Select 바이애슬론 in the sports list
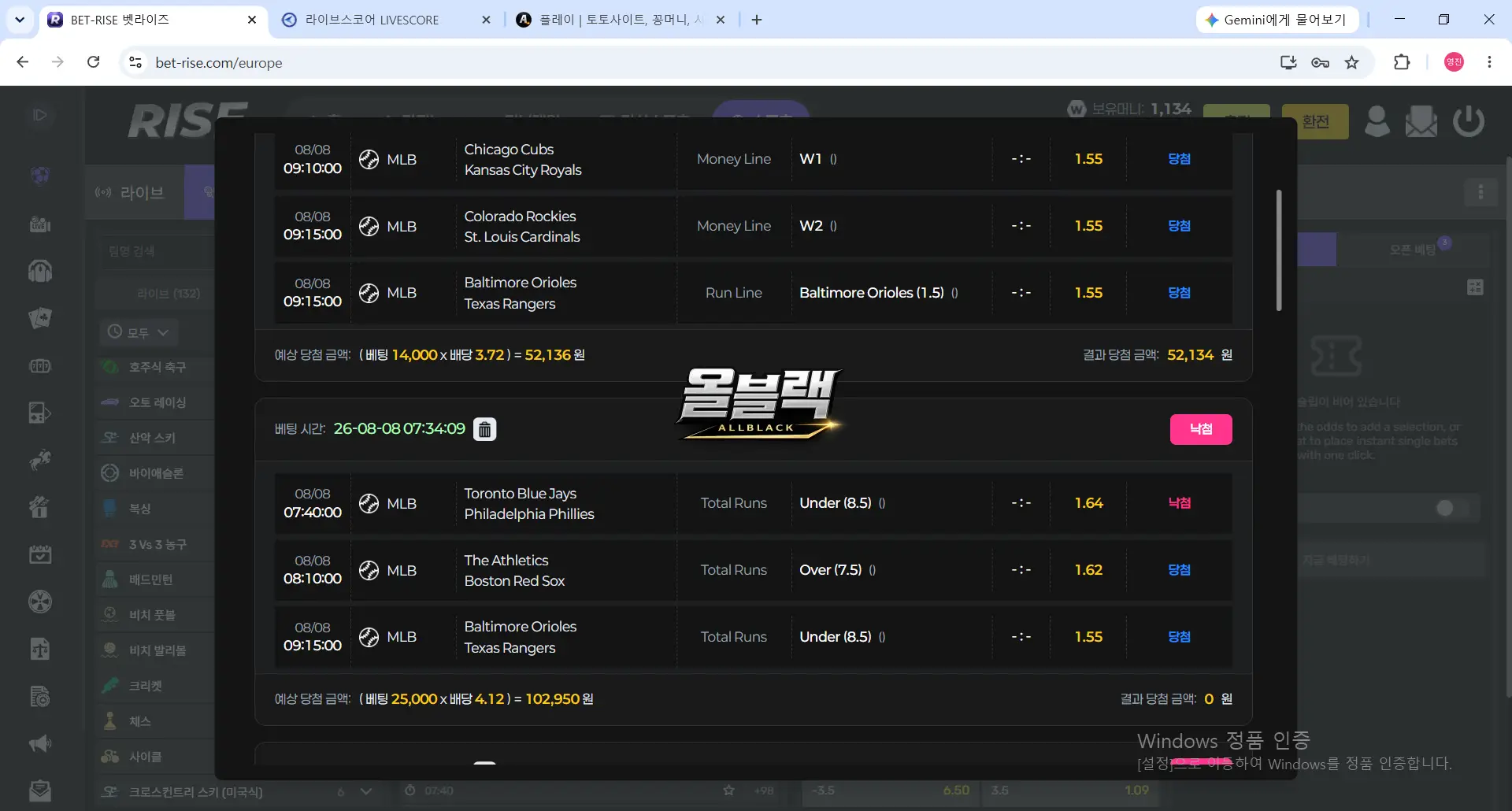The width and height of the screenshot is (1512, 811). (x=156, y=473)
